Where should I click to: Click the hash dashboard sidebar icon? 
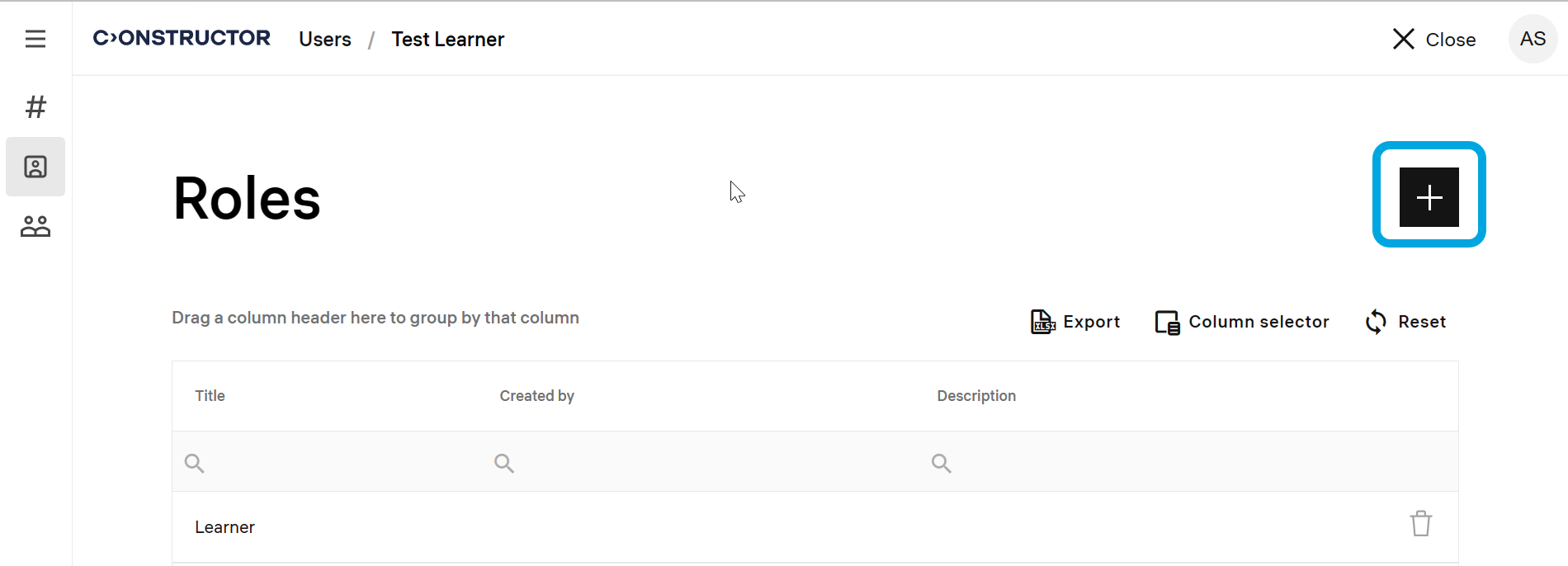[35, 106]
